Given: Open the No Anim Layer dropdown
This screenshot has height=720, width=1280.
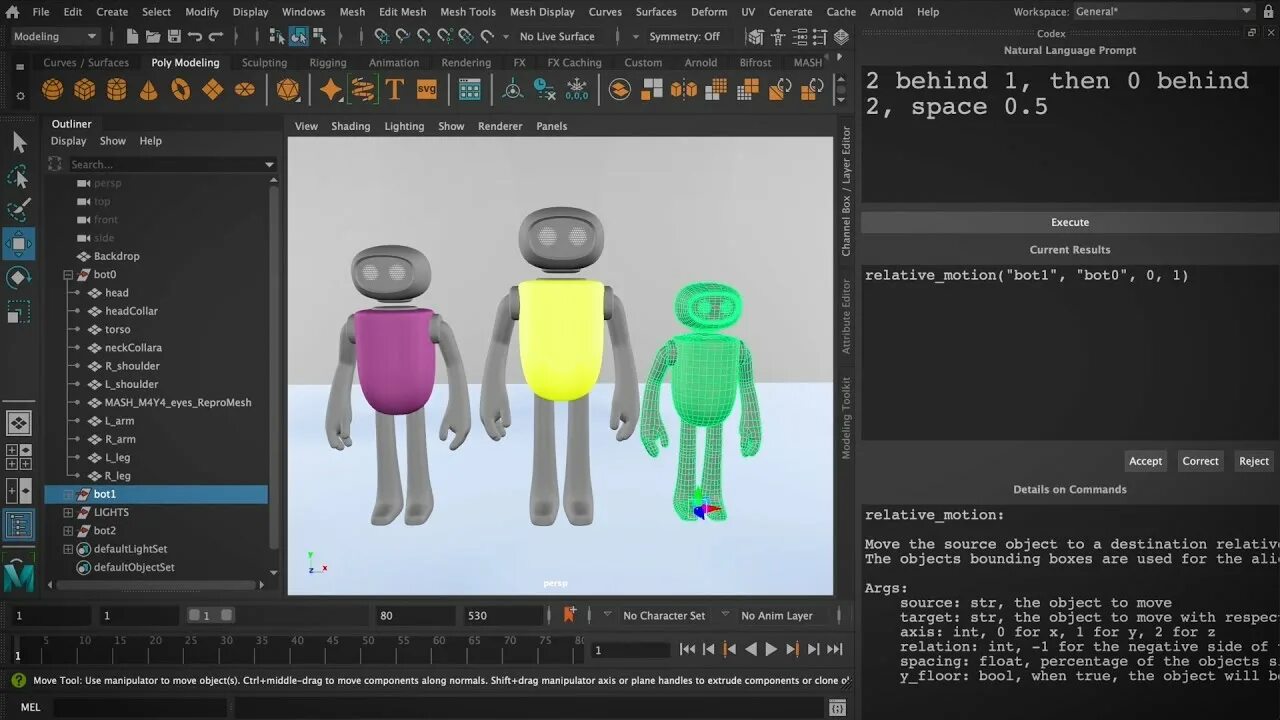Looking at the screenshot, I should [x=777, y=615].
